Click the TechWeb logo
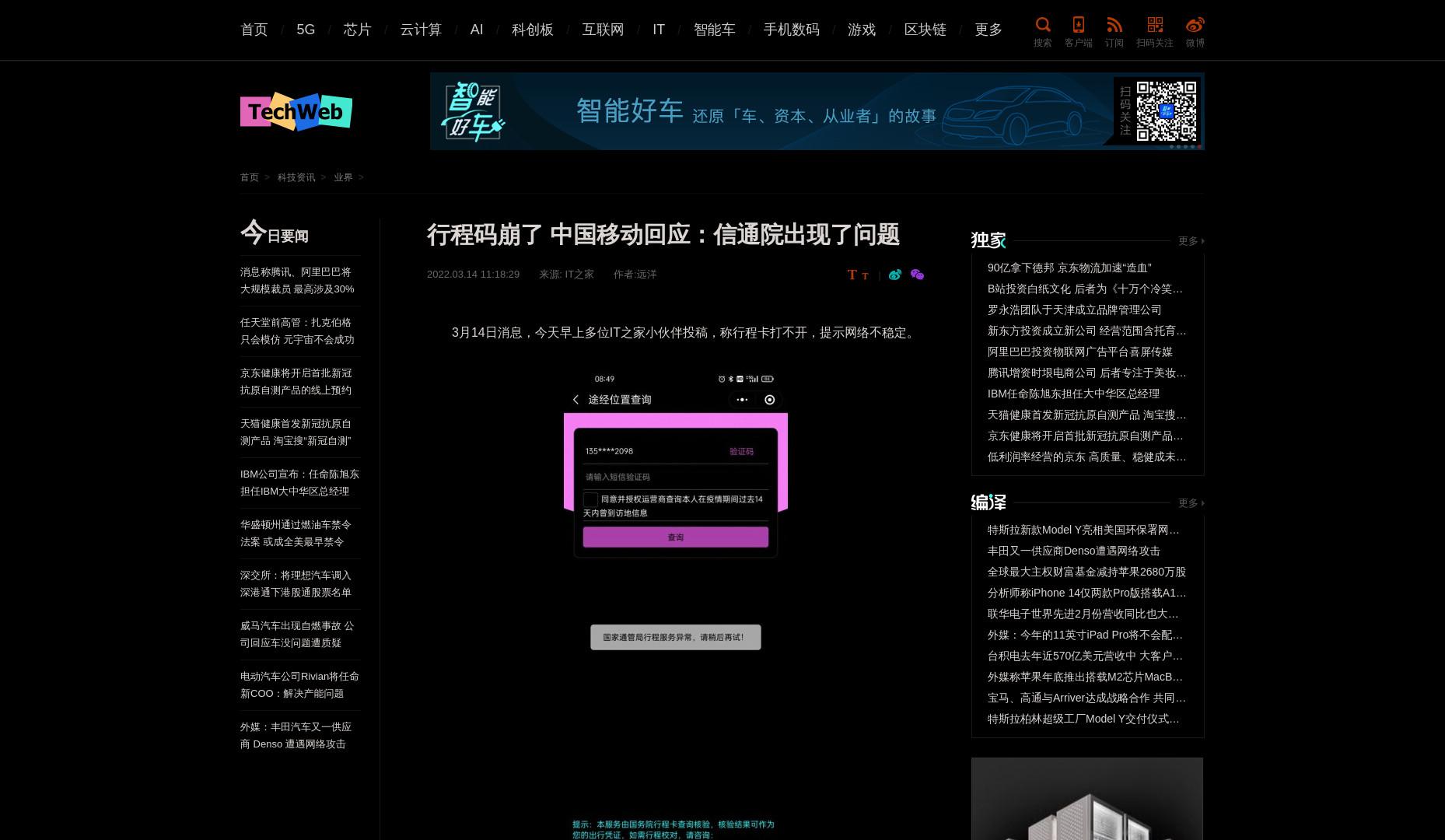The width and height of the screenshot is (1445, 840). coord(296,111)
